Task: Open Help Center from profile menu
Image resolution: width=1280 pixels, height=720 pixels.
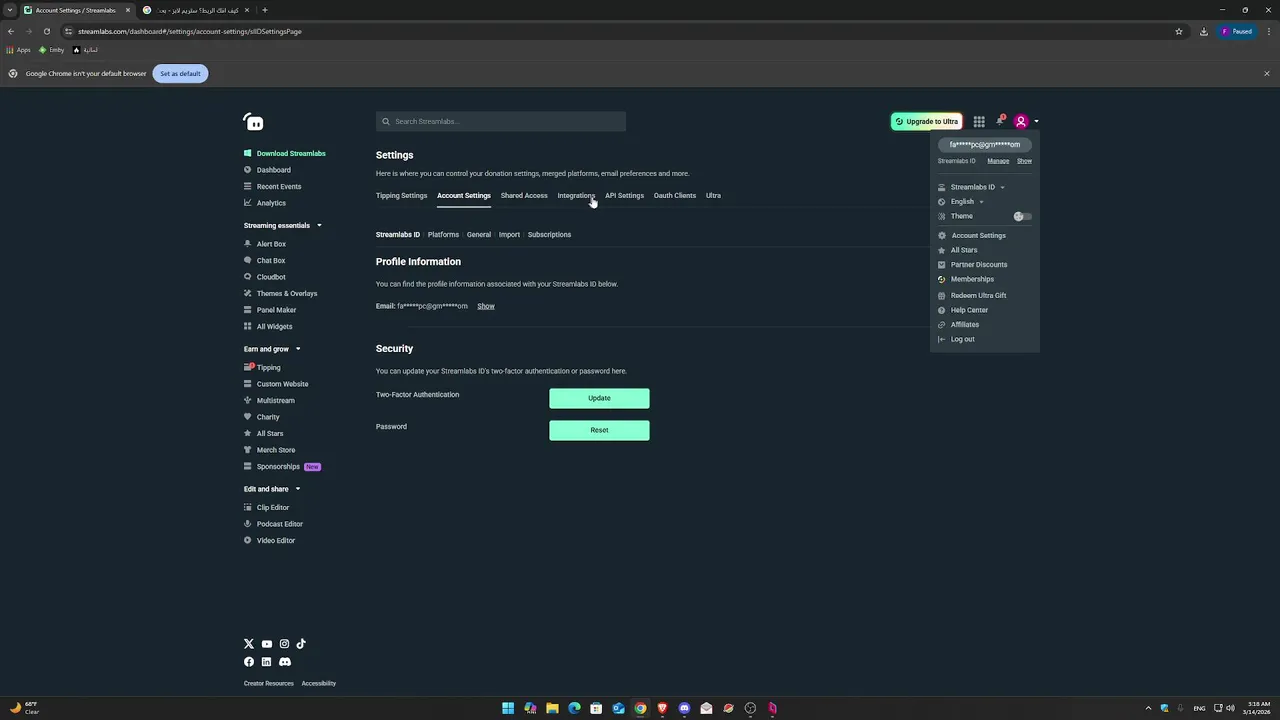Action: (969, 310)
